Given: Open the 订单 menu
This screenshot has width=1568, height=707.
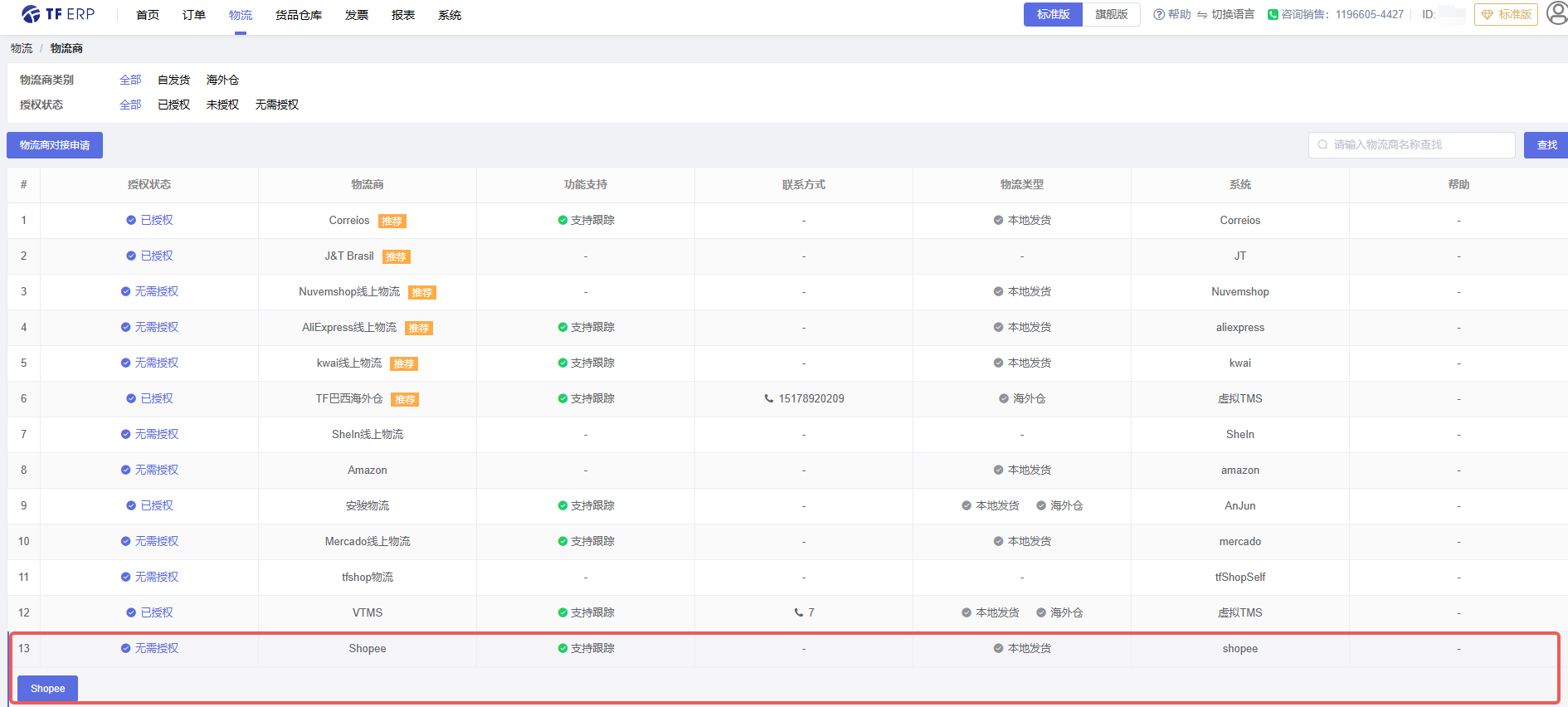Looking at the screenshot, I should (194, 15).
